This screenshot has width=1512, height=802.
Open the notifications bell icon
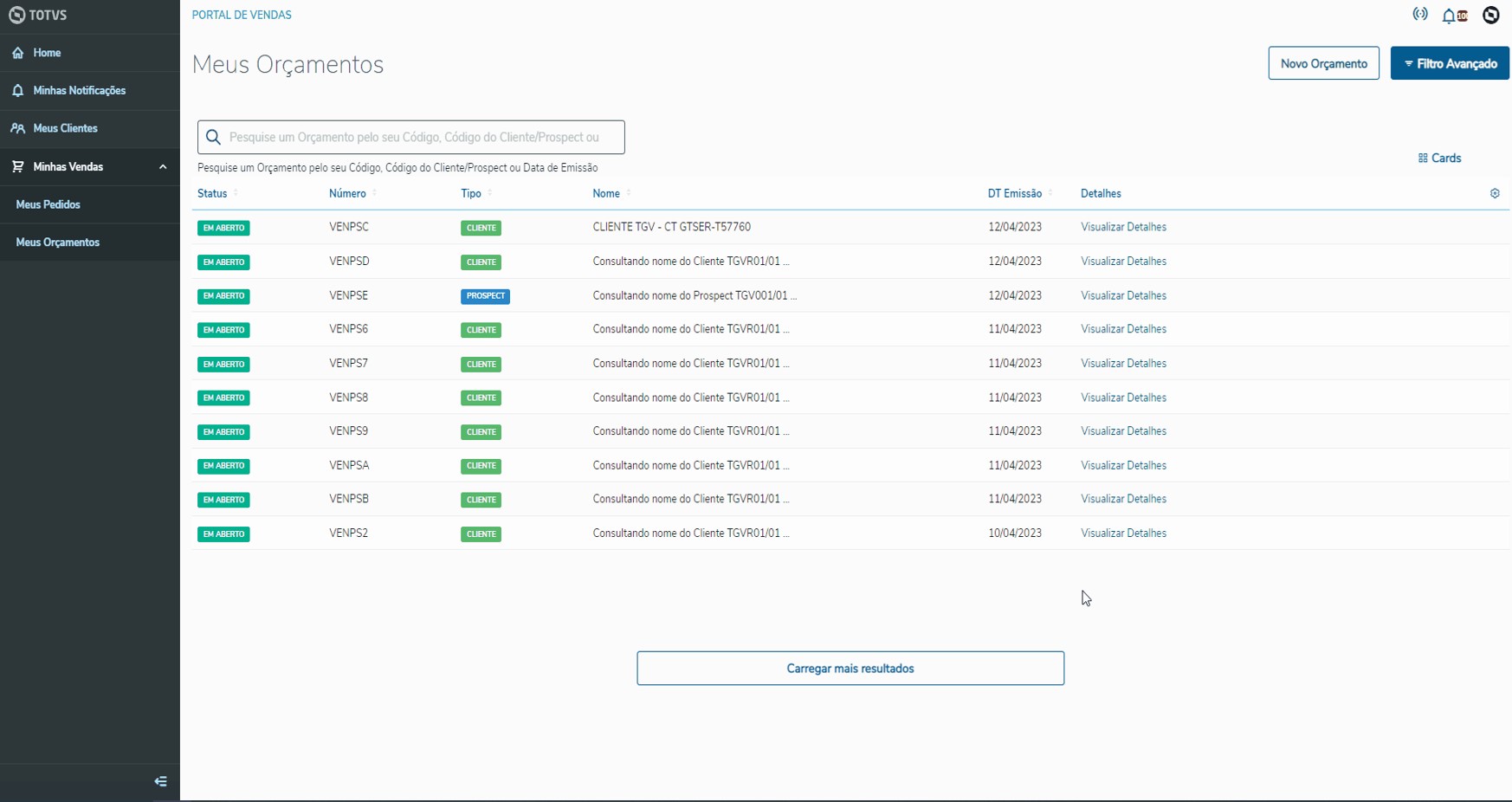point(1451,16)
